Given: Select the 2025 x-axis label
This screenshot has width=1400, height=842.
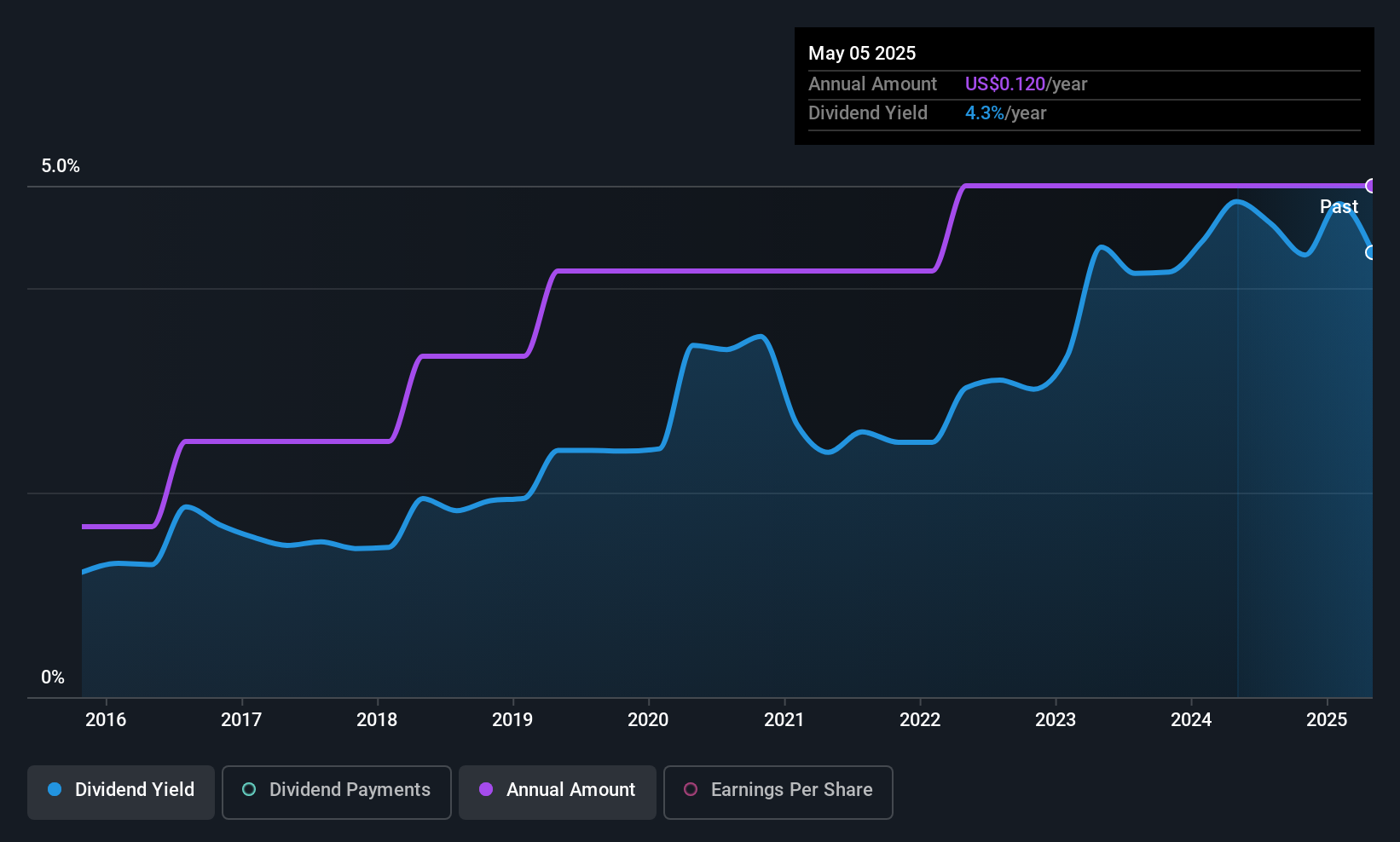Looking at the screenshot, I should coord(1327,719).
